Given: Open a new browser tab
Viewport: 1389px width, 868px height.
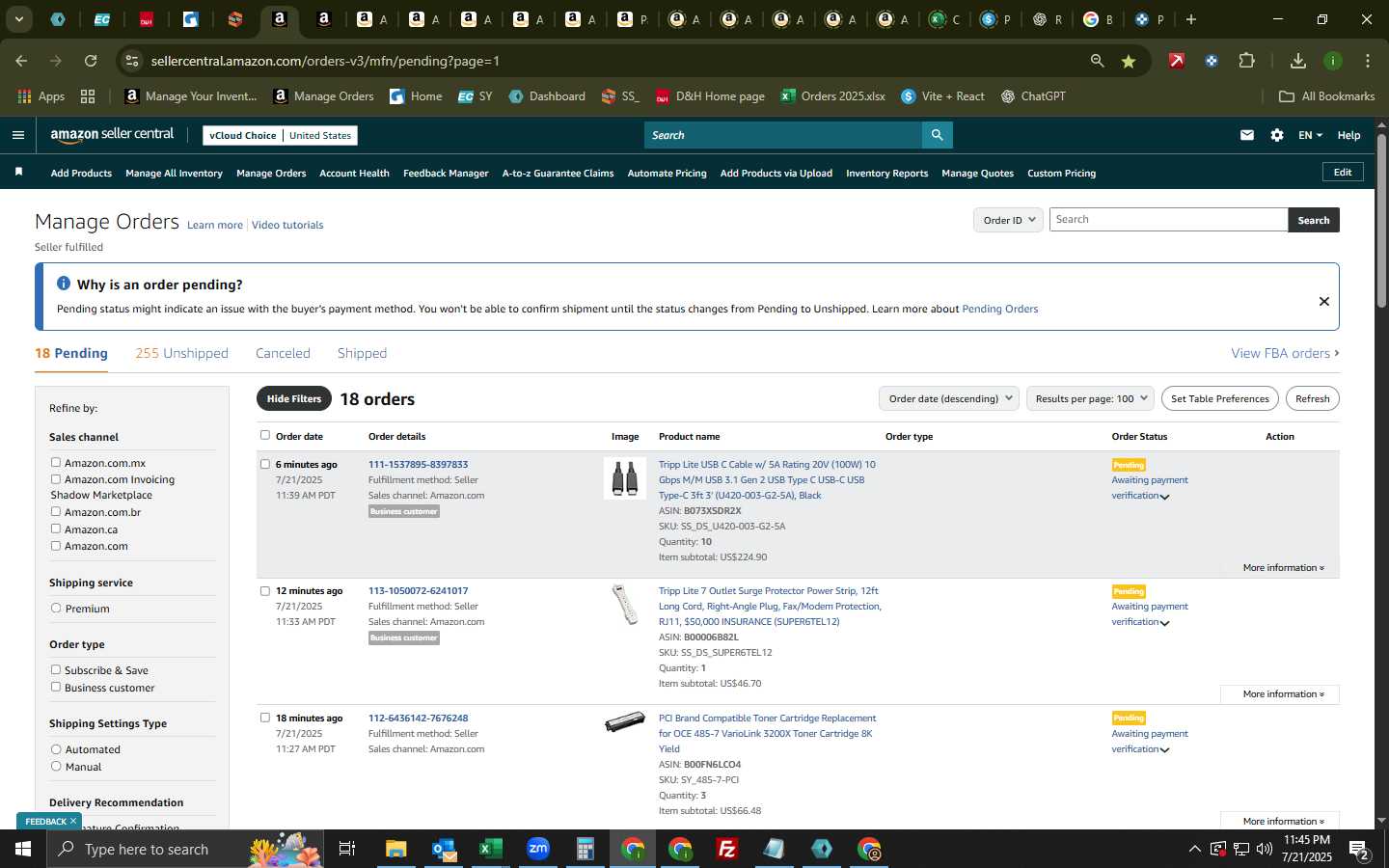Looking at the screenshot, I should tap(1191, 19).
